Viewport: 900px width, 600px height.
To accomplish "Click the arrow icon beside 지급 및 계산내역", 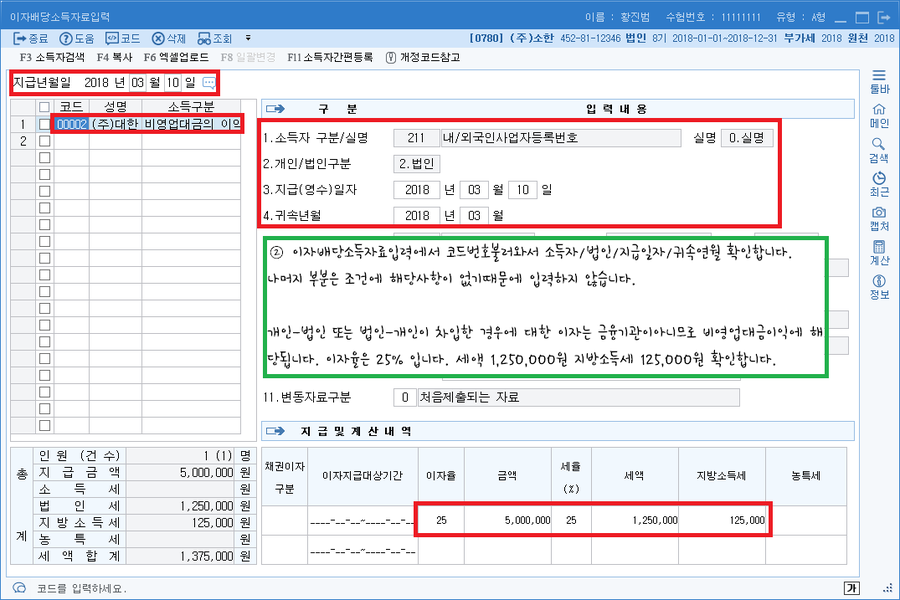I will point(275,431).
